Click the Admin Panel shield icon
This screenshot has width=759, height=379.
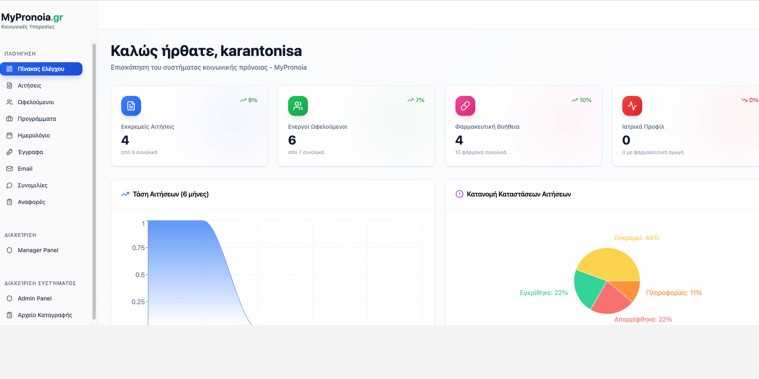click(x=9, y=299)
